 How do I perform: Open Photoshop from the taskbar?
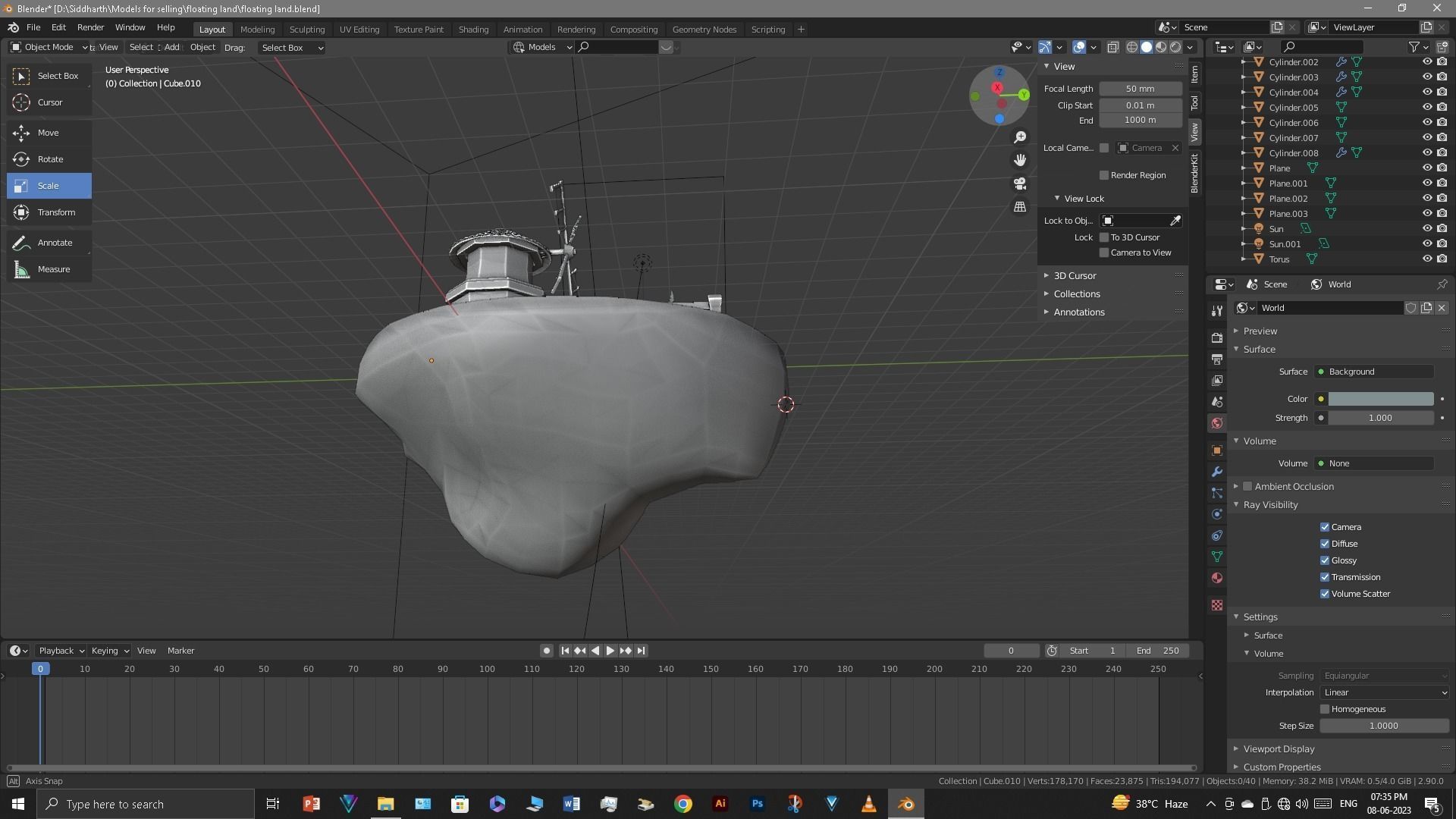pos(757,804)
